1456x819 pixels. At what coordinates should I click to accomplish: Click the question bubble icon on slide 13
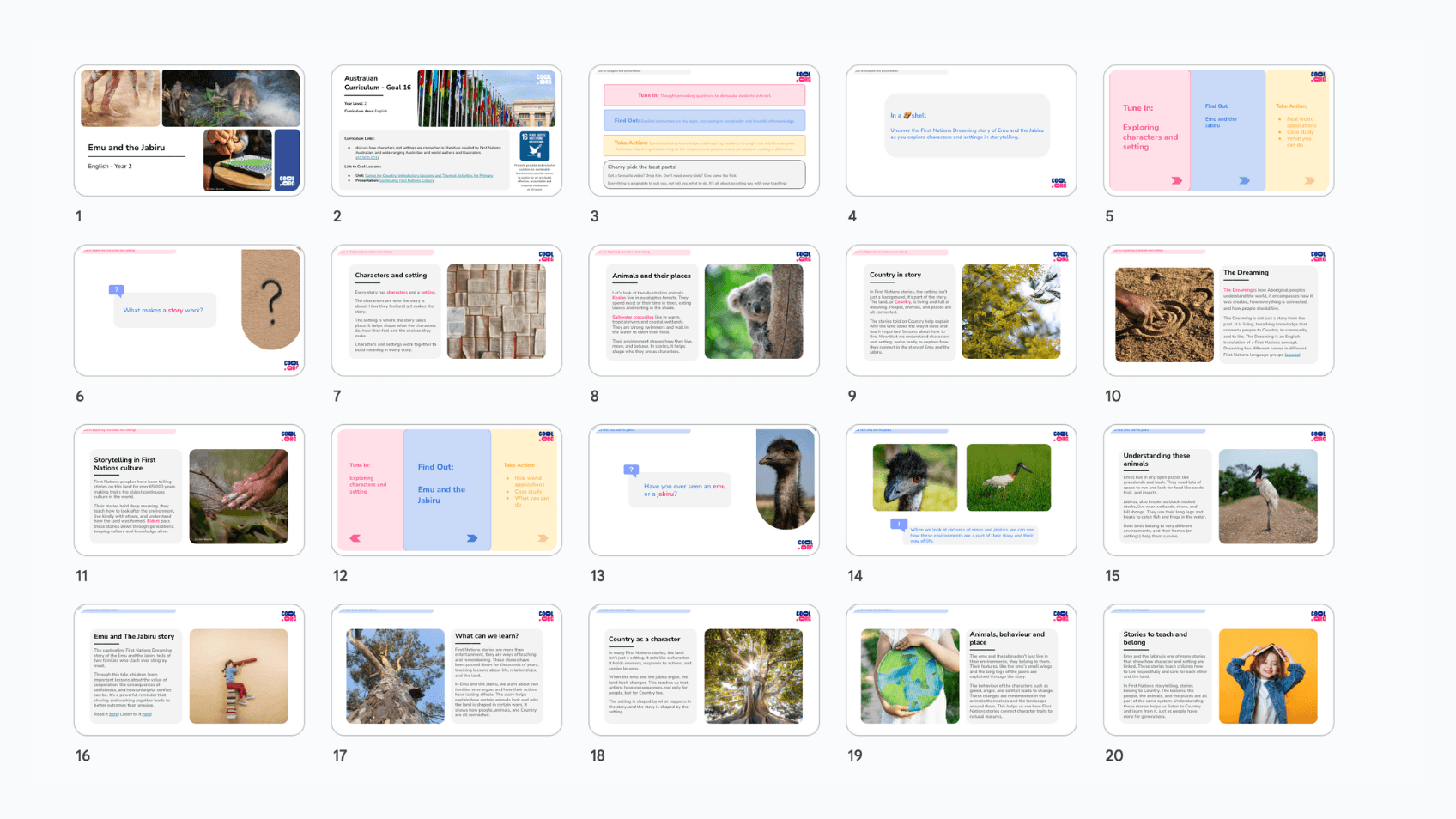[x=631, y=470]
